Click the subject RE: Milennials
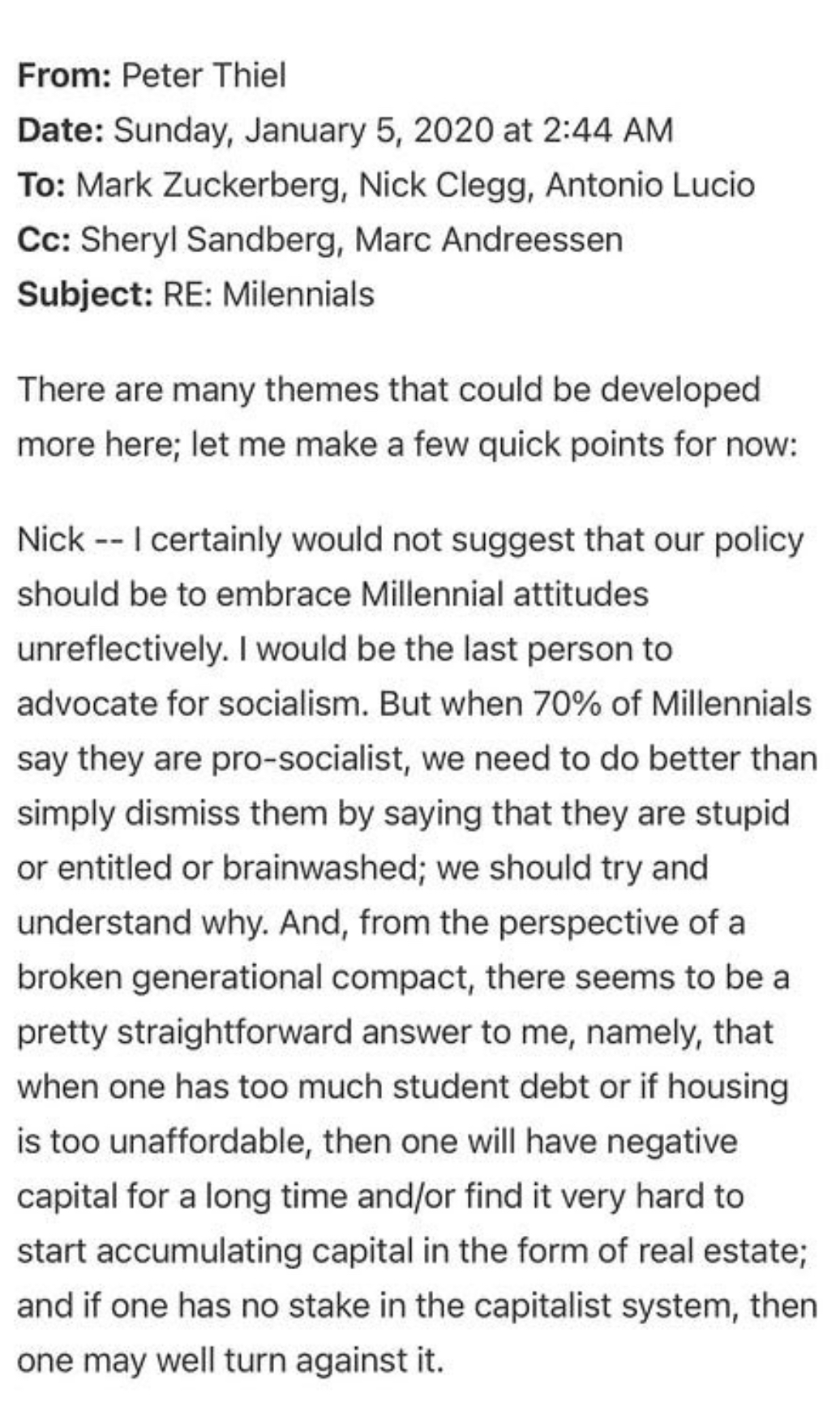This screenshot has width=840, height=1411. (x=268, y=294)
